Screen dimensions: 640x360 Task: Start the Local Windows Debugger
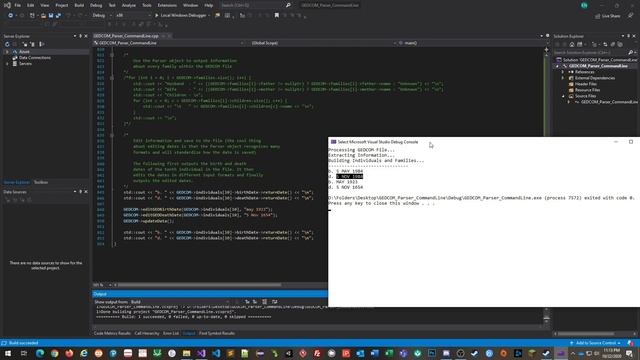(180, 16)
